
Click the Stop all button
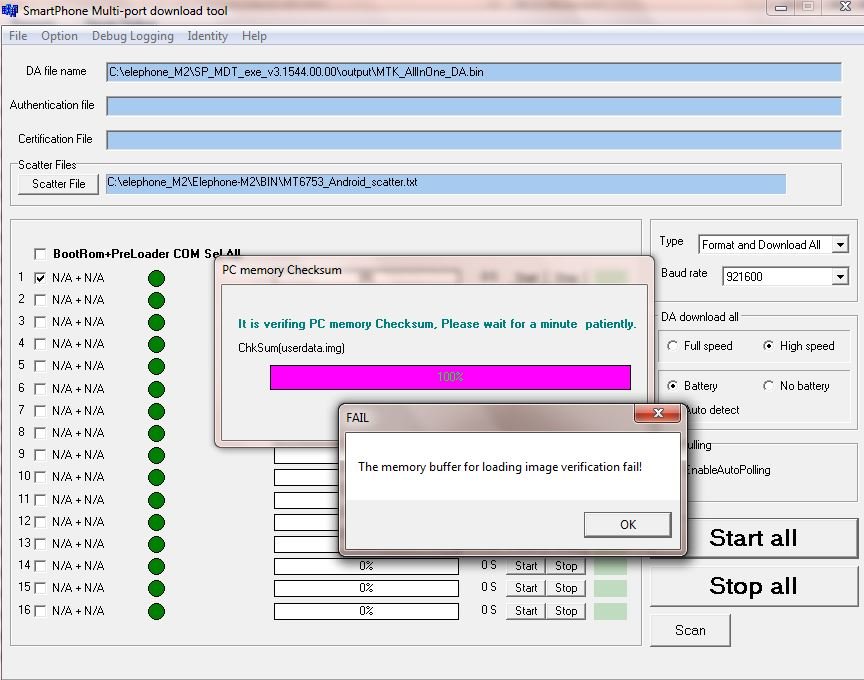tap(753, 586)
